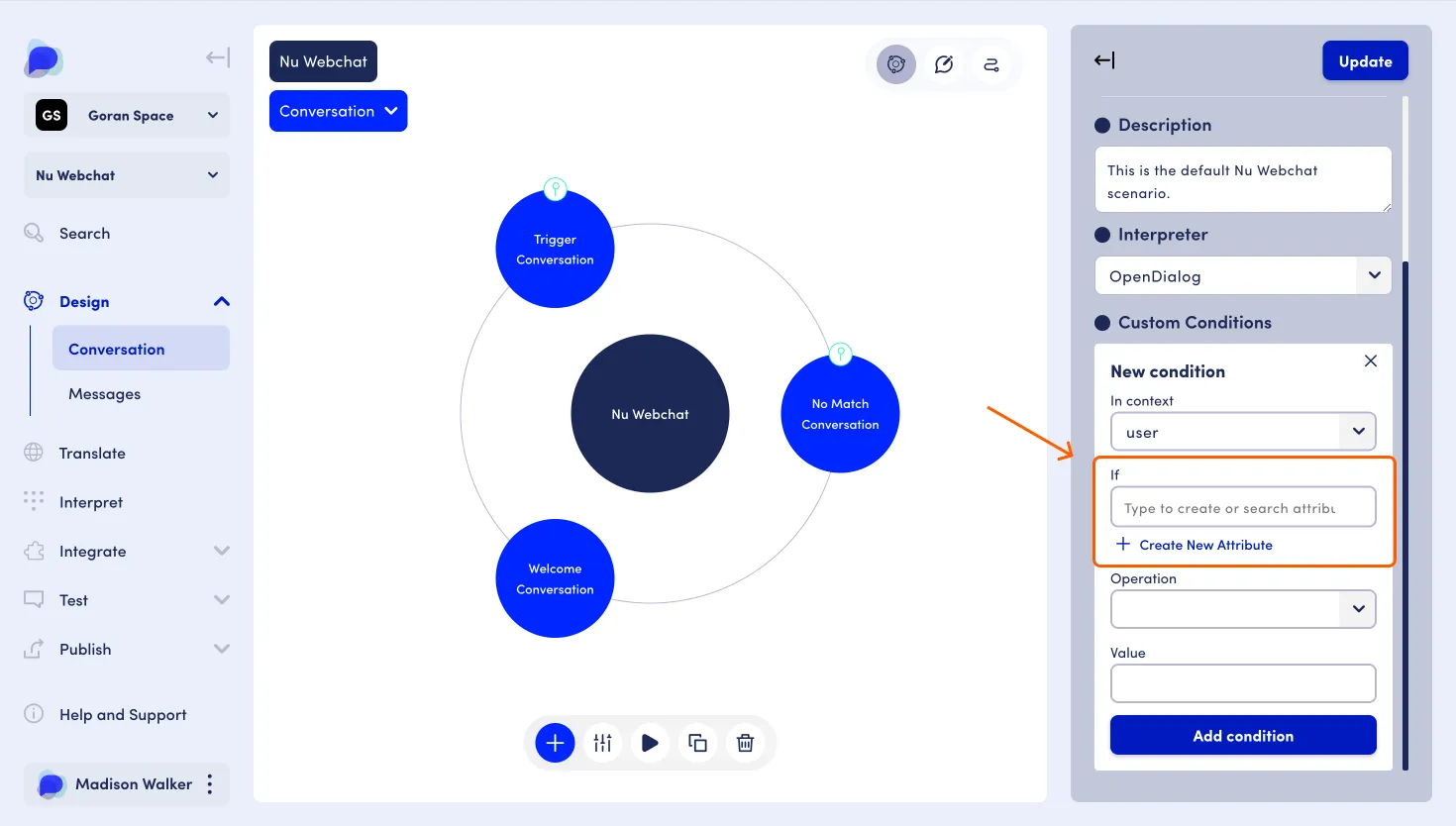Open the Interpret section

pos(91,502)
